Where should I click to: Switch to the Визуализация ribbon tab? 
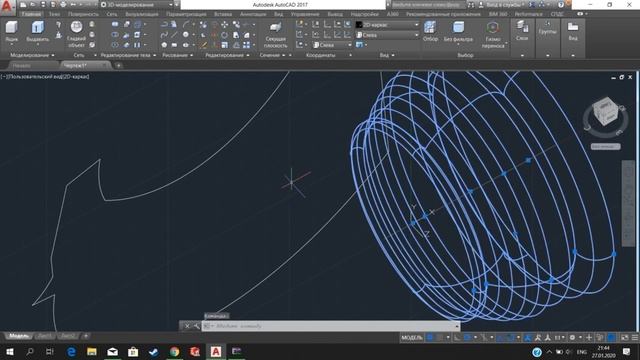point(142,14)
